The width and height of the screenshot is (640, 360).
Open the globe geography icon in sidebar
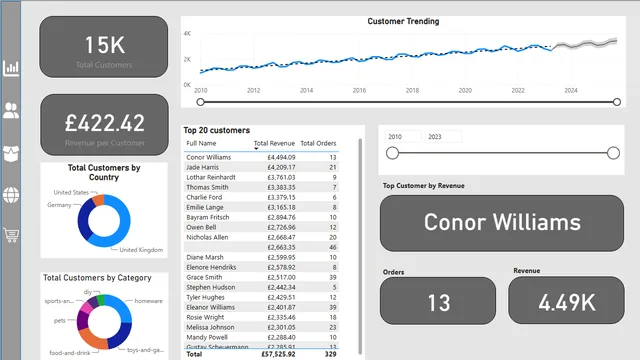point(11,195)
